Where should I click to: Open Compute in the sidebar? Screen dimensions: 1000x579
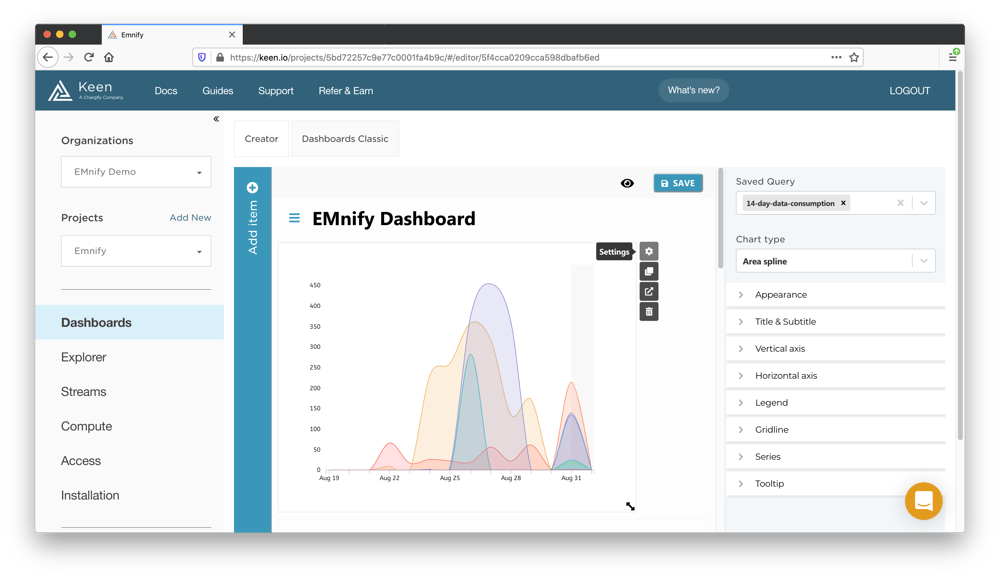click(x=86, y=426)
